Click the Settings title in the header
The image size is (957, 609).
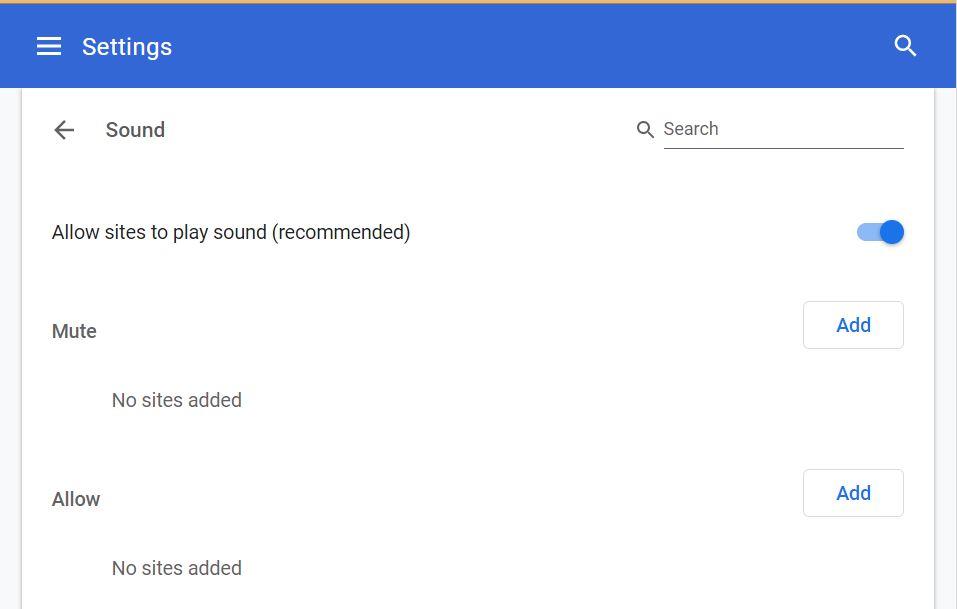(127, 47)
